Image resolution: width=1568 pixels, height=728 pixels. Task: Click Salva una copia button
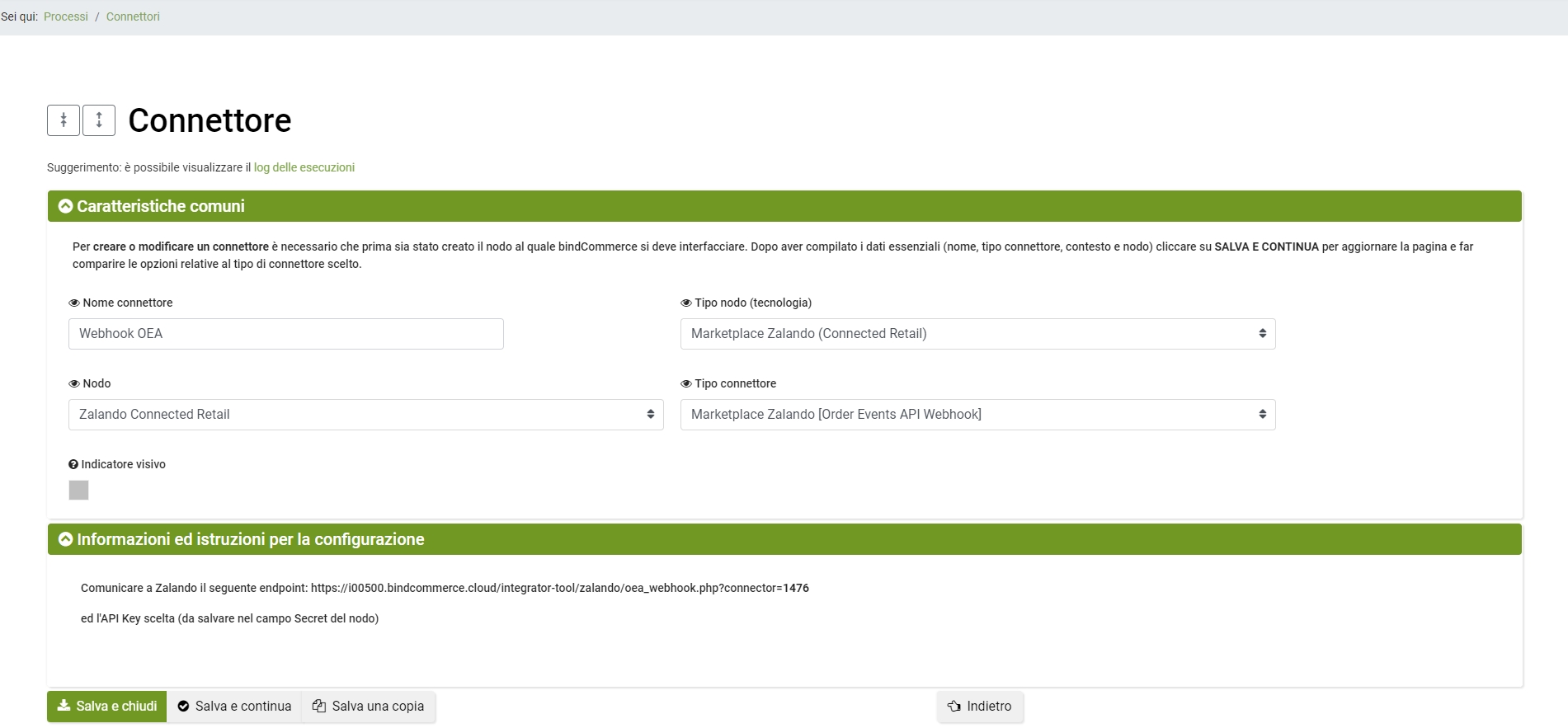point(369,707)
